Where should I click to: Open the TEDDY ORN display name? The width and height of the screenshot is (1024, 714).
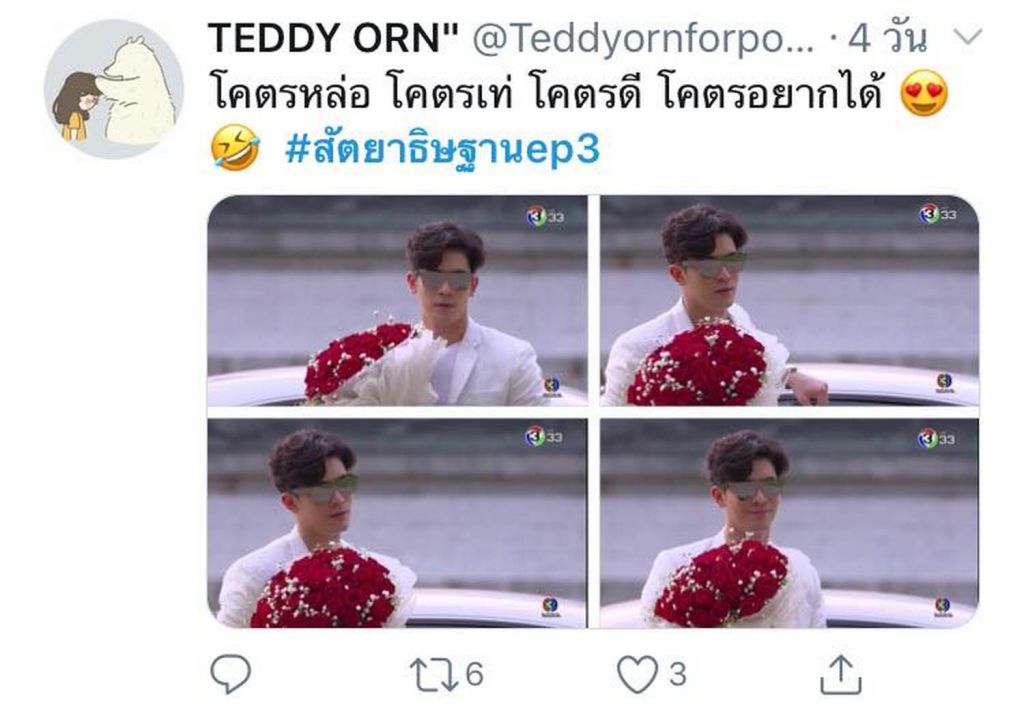point(333,38)
